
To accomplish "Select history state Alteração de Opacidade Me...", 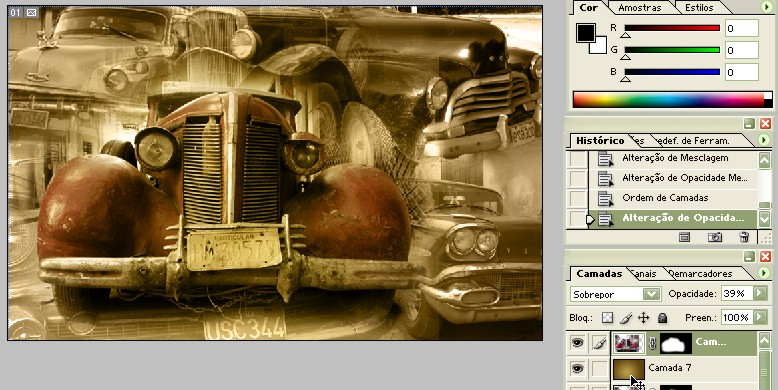I will point(685,178).
